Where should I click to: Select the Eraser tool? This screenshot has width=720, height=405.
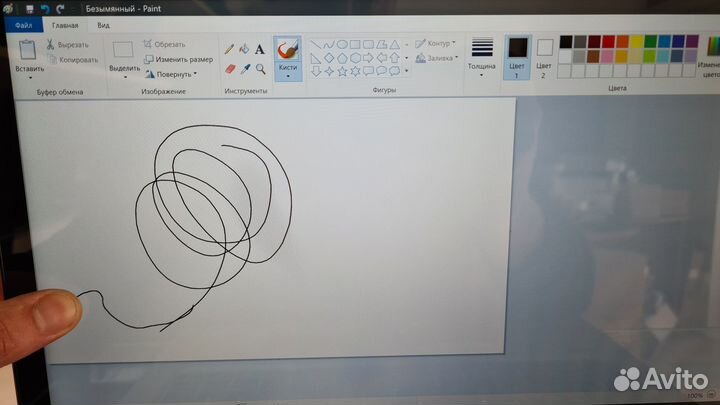229,69
